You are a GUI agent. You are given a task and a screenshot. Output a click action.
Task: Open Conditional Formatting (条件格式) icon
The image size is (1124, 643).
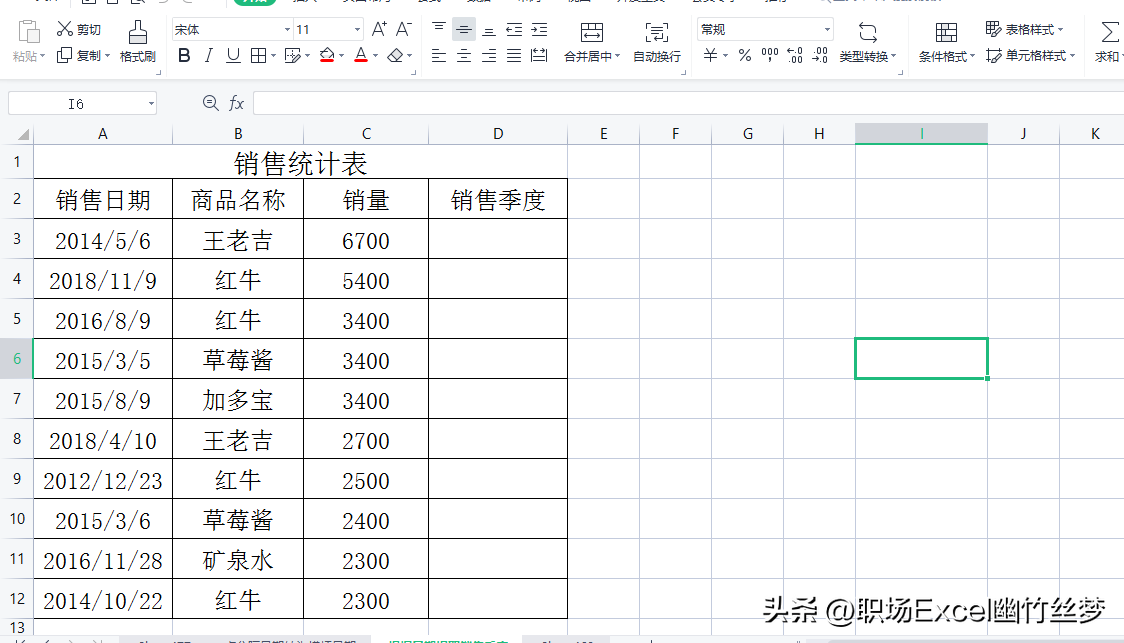click(x=946, y=32)
